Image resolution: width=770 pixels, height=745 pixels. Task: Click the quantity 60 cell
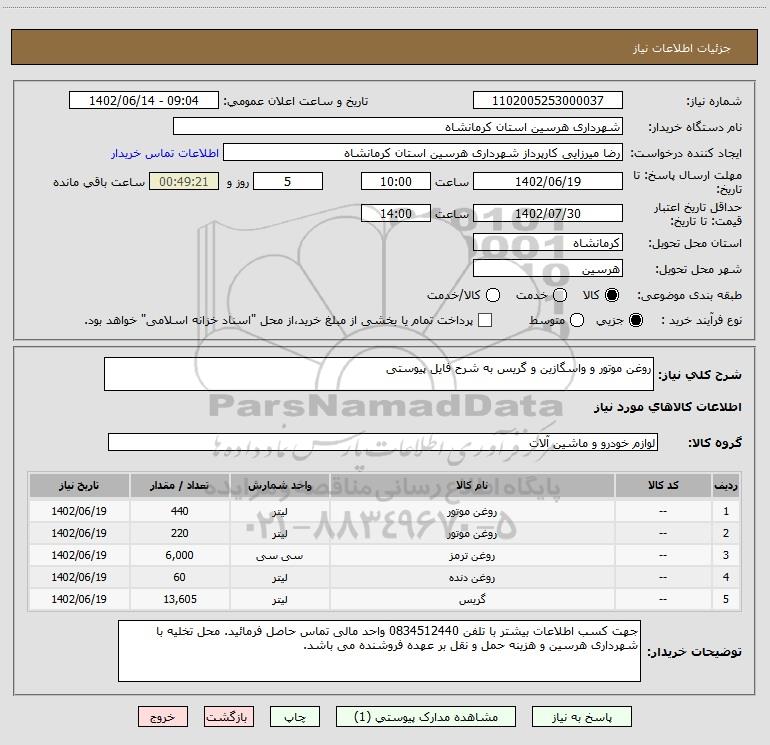(x=179, y=578)
